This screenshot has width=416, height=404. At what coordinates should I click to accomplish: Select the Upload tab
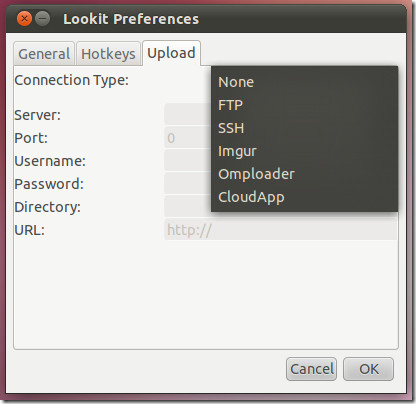[x=171, y=53]
